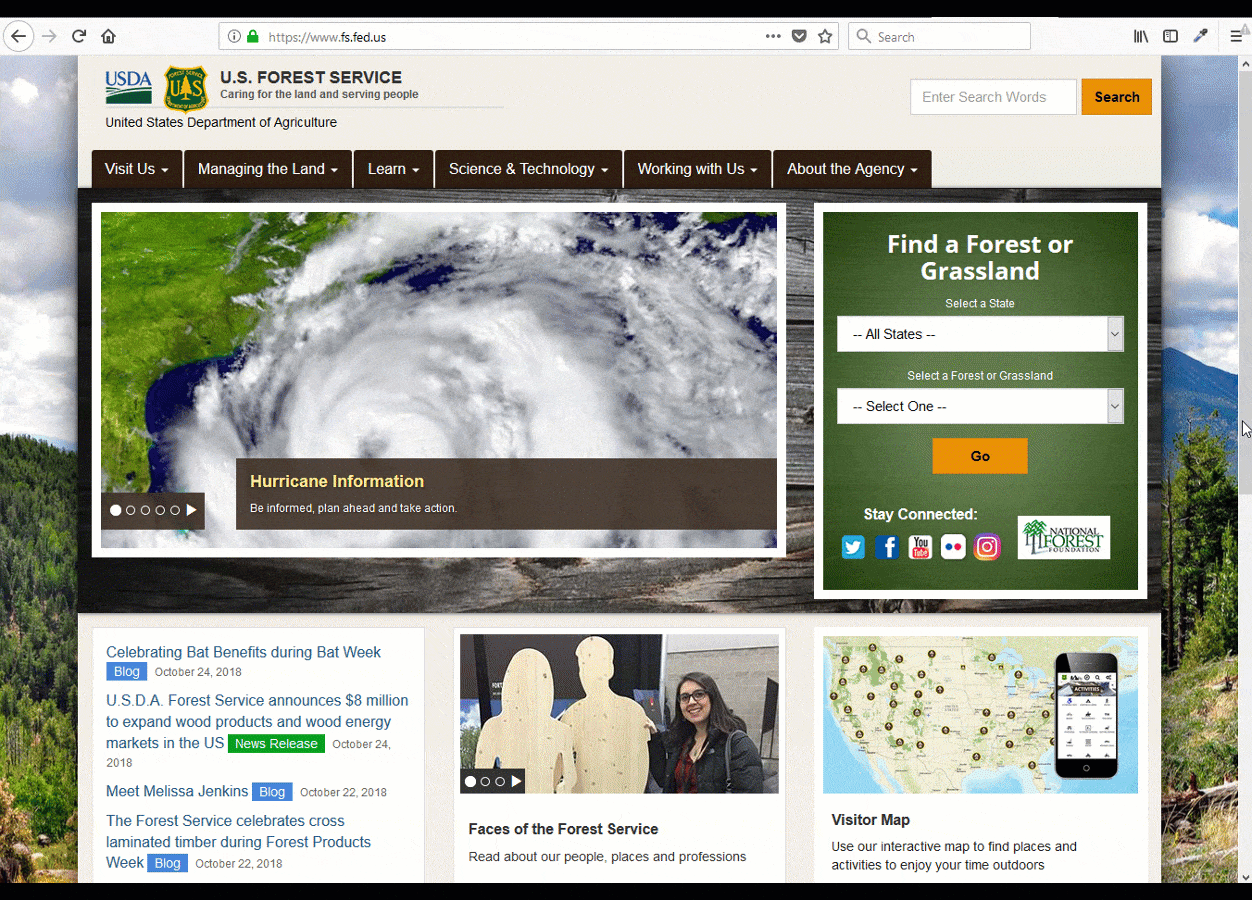
Task: Focus the Enter Search Words field
Action: [x=994, y=97]
